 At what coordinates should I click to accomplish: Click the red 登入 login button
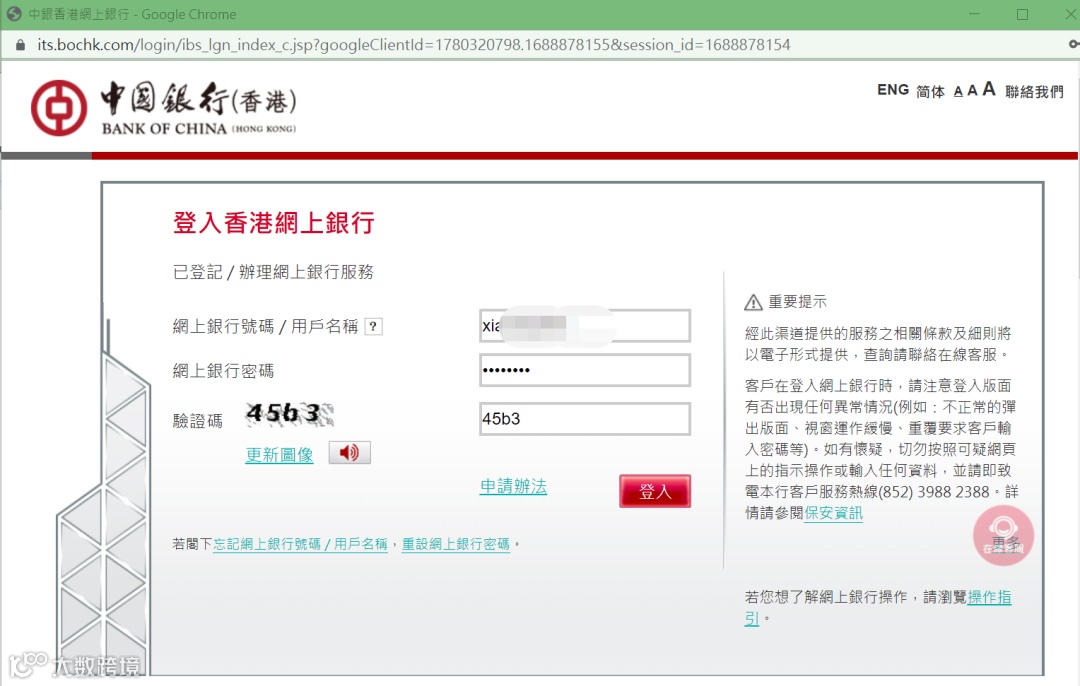coord(654,491)
